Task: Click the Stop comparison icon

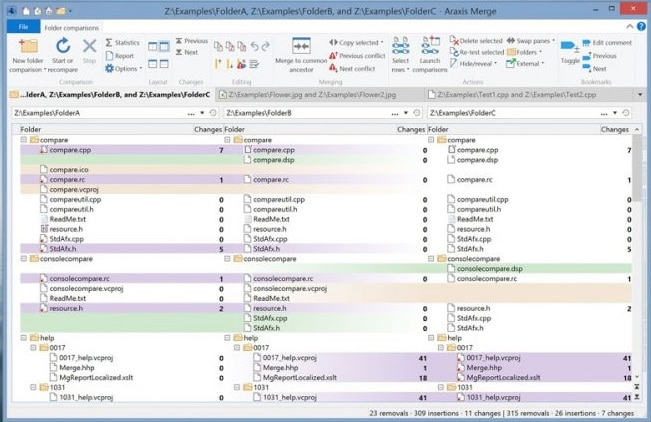Action: tap(89, 46)
